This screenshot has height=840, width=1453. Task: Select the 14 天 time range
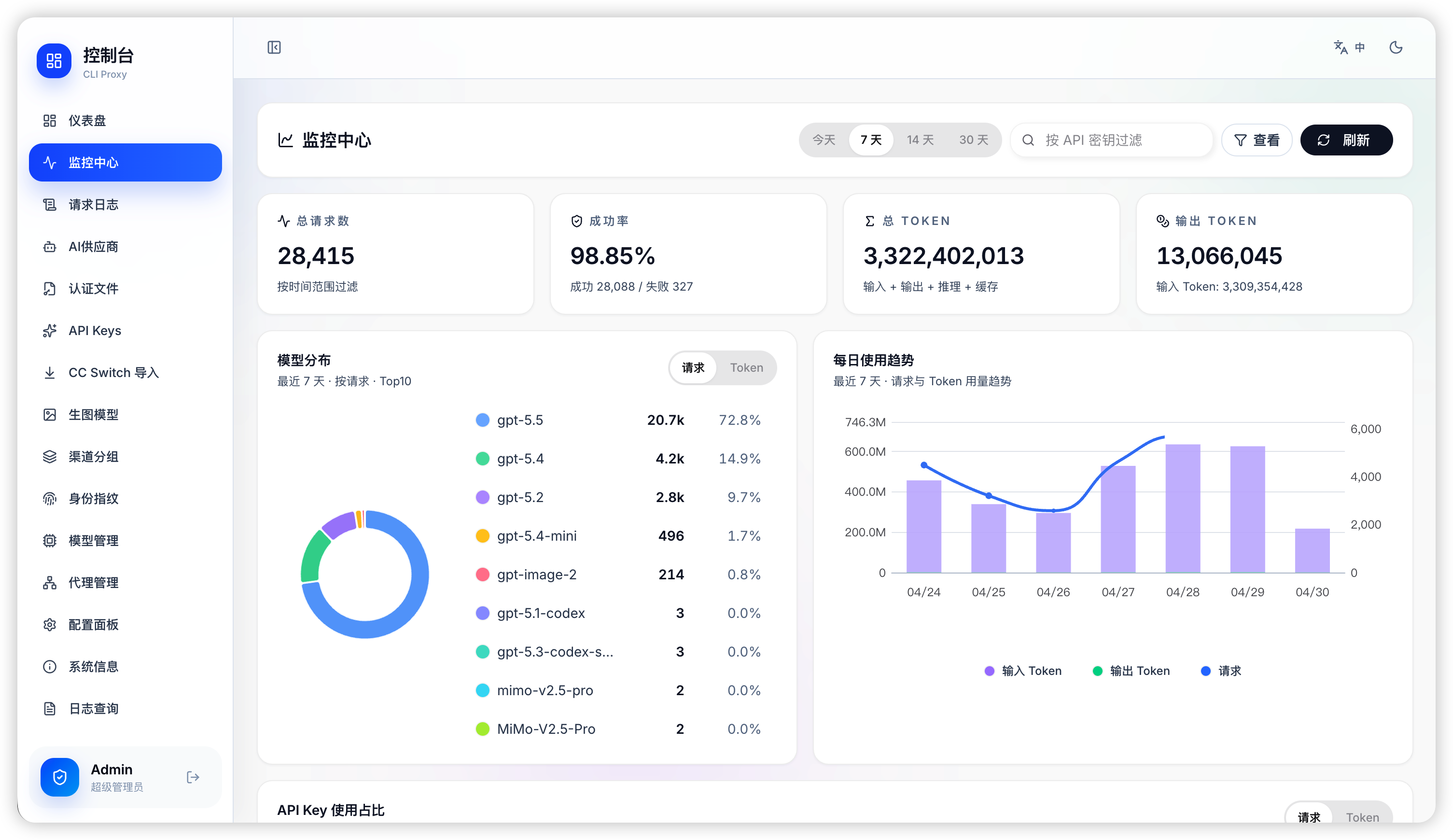tap(920, 140)
